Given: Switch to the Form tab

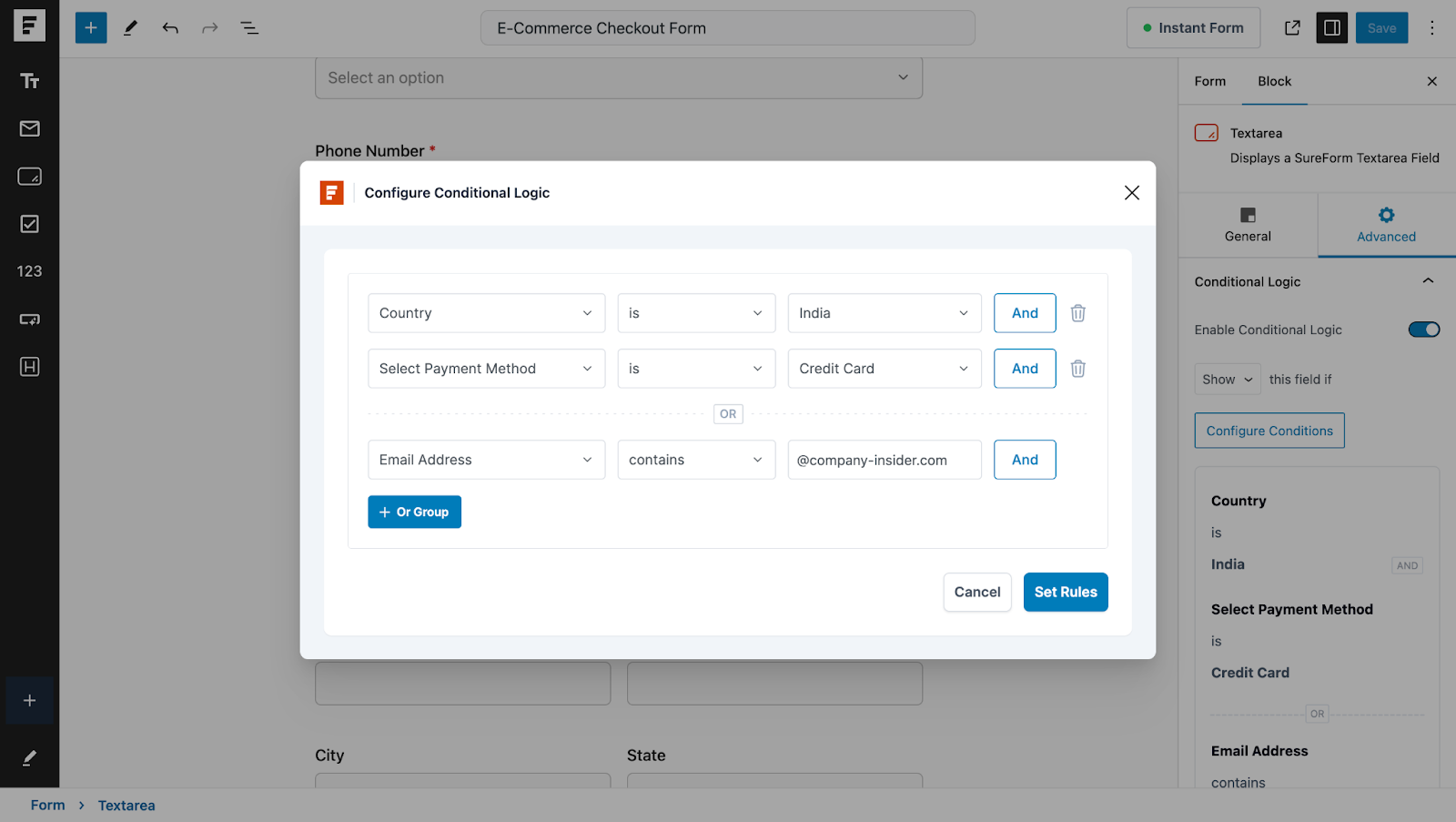Looking at the screenshot, I should 1209,81.
